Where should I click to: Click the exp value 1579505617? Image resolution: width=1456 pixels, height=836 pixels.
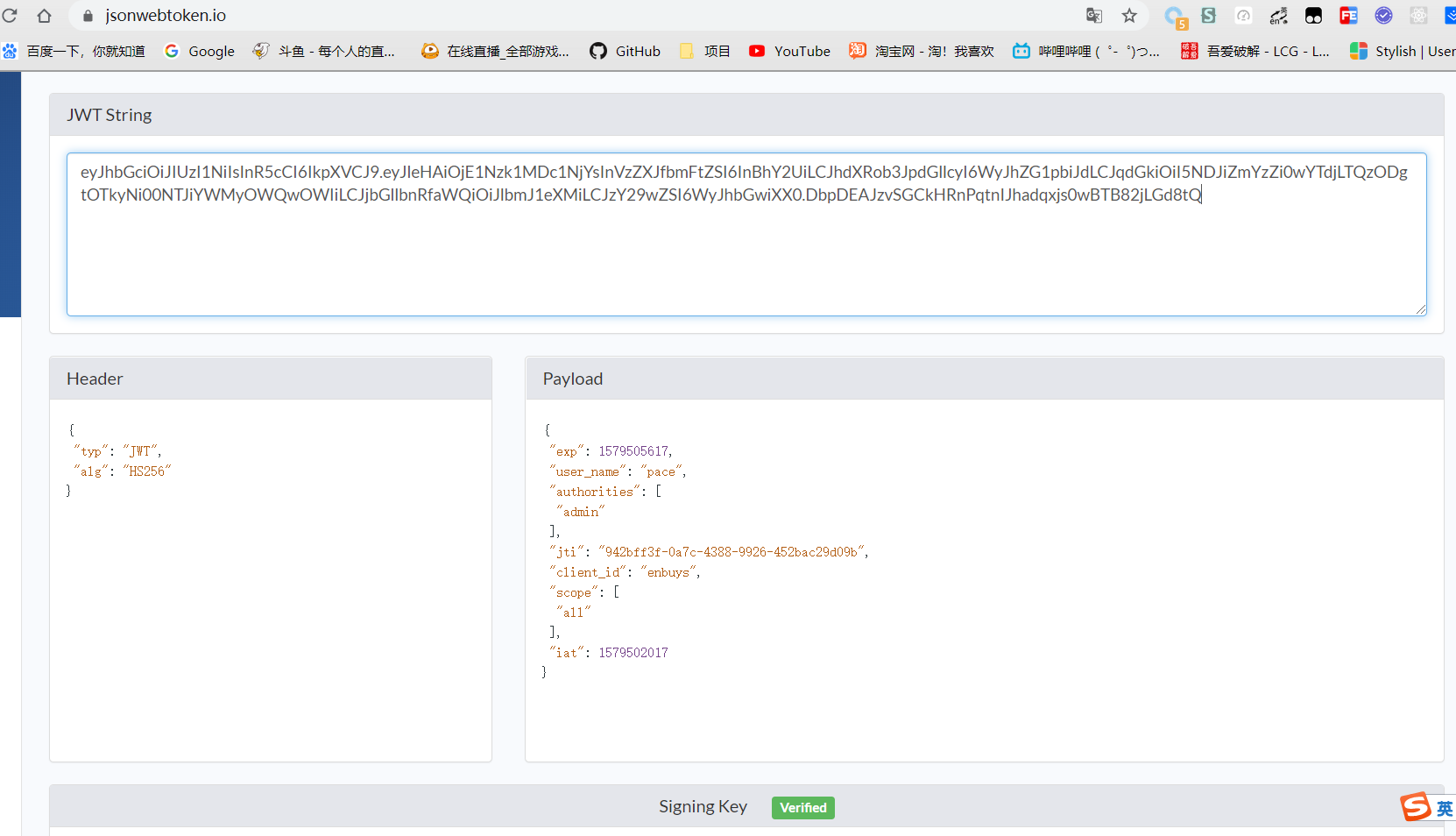tap(634, 451)
